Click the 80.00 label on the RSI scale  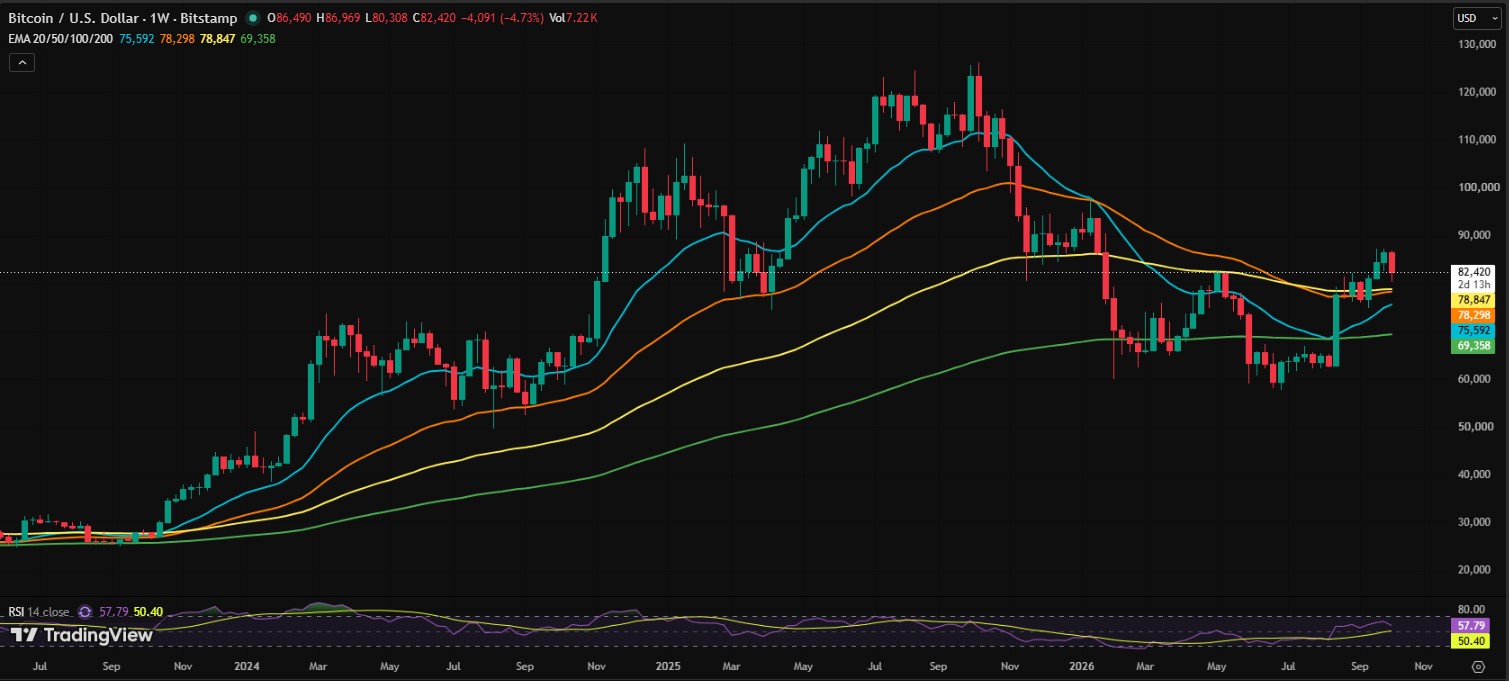point(1470,608)
